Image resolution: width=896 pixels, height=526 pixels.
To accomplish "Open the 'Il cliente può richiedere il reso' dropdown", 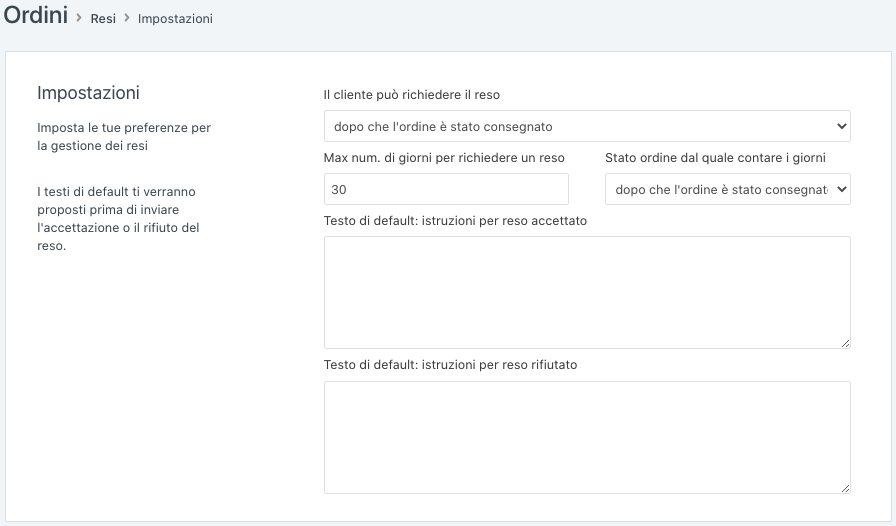I will [x=586, y=126].
